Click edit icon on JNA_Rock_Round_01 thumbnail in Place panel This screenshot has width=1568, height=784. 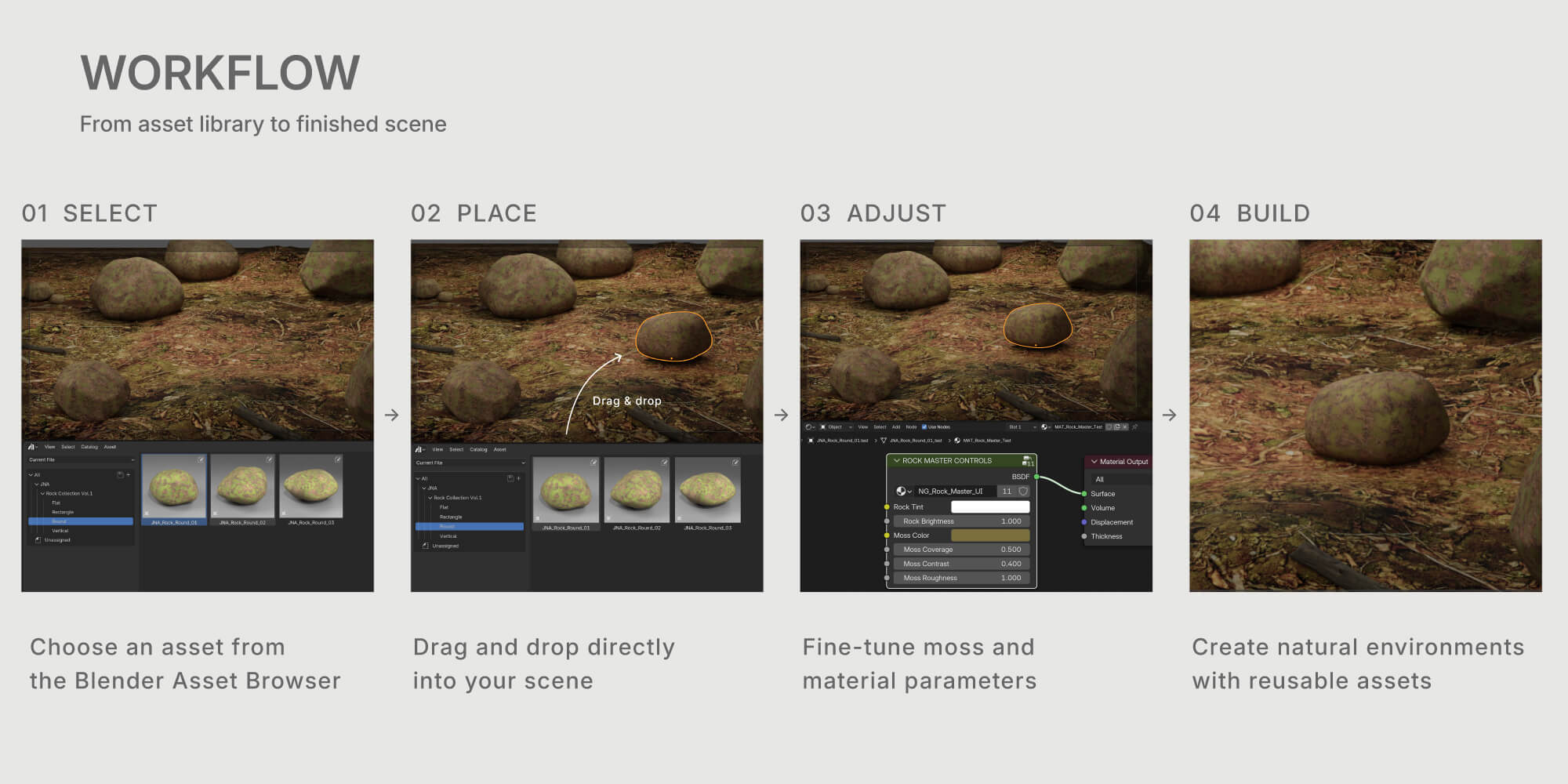[x=593, y=463]
